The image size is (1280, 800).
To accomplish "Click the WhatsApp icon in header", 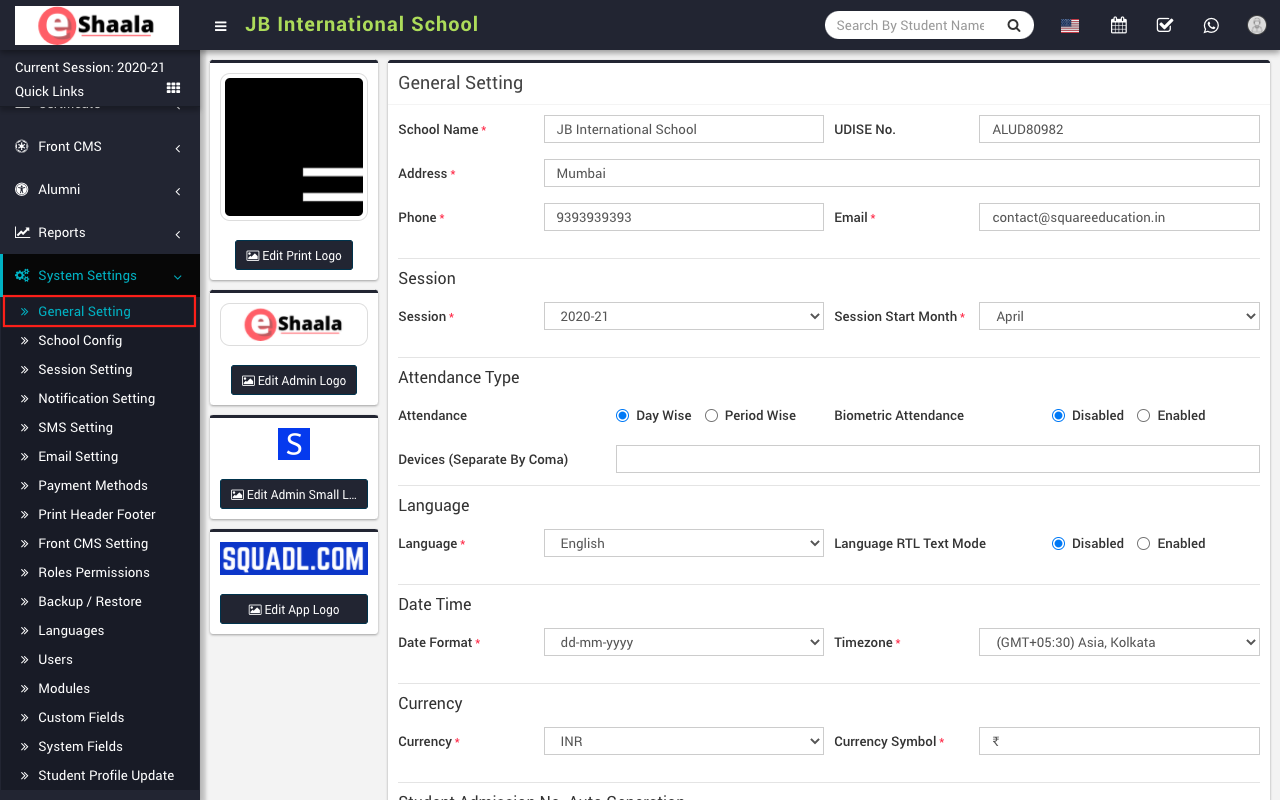I will 1211,26.
